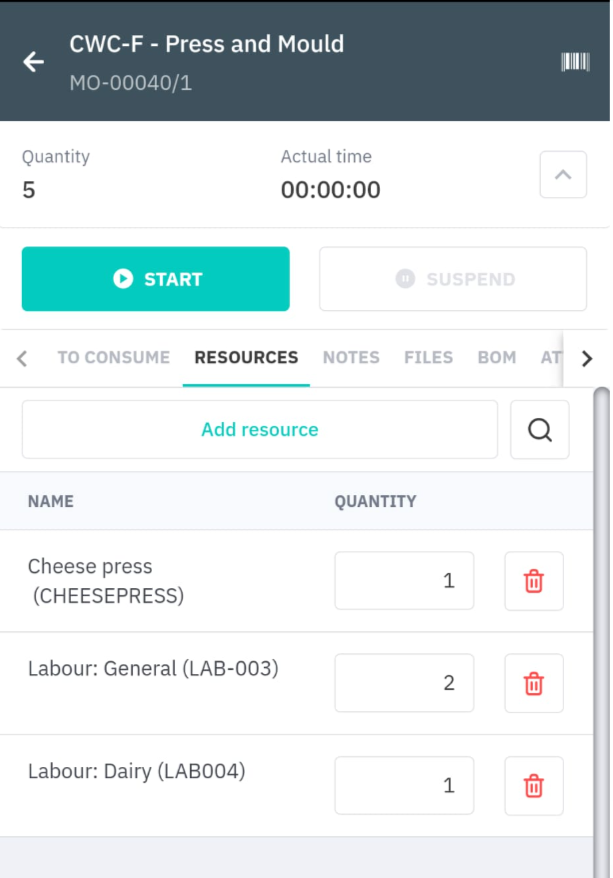Delete the Labour: Dairy (LAB004) row
This screenshot has width=613, height=878.
(x=534, y=786)
